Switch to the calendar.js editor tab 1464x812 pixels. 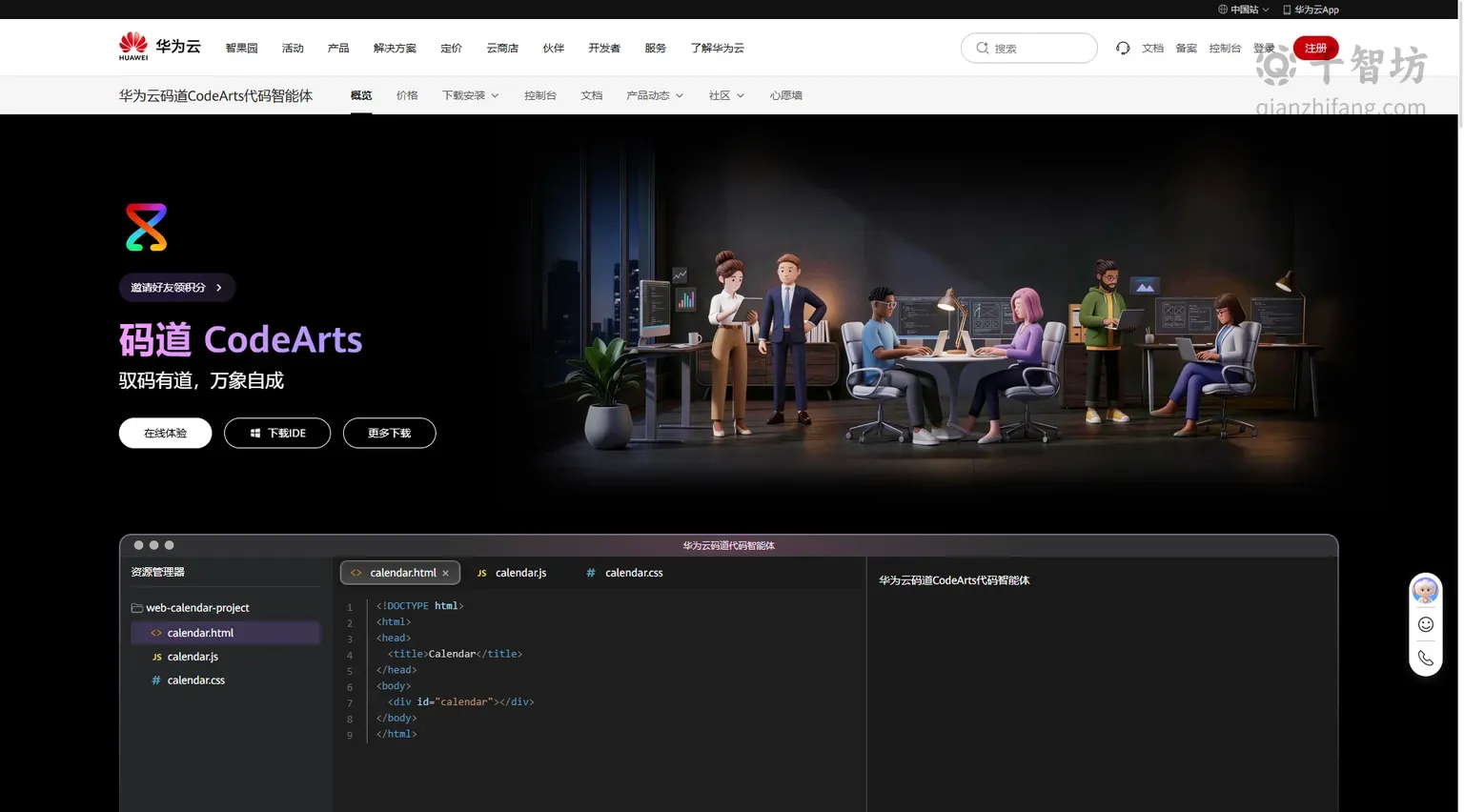pos(512,573)
